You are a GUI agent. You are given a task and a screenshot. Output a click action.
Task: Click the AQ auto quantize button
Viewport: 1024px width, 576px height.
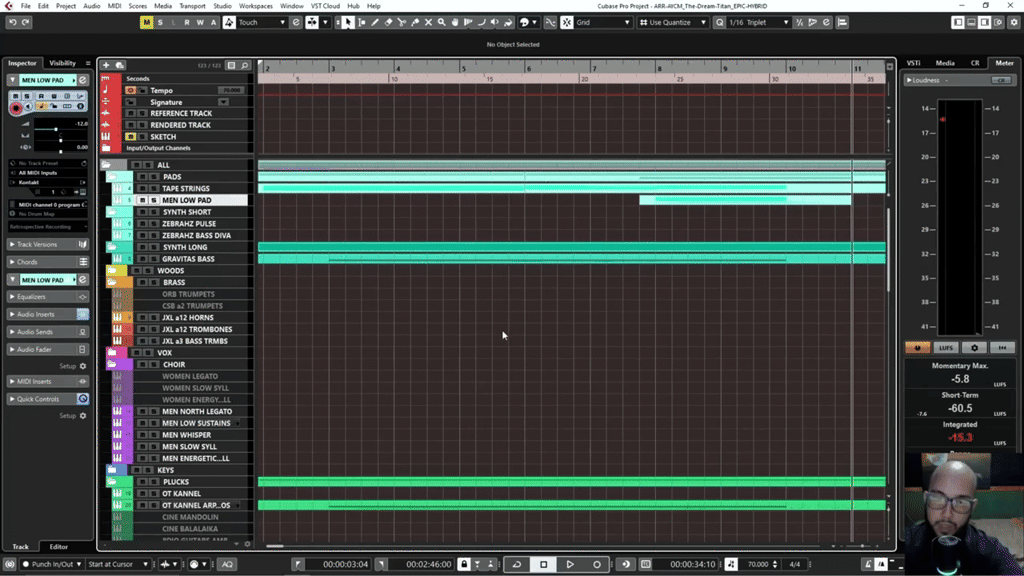[227, 564]
